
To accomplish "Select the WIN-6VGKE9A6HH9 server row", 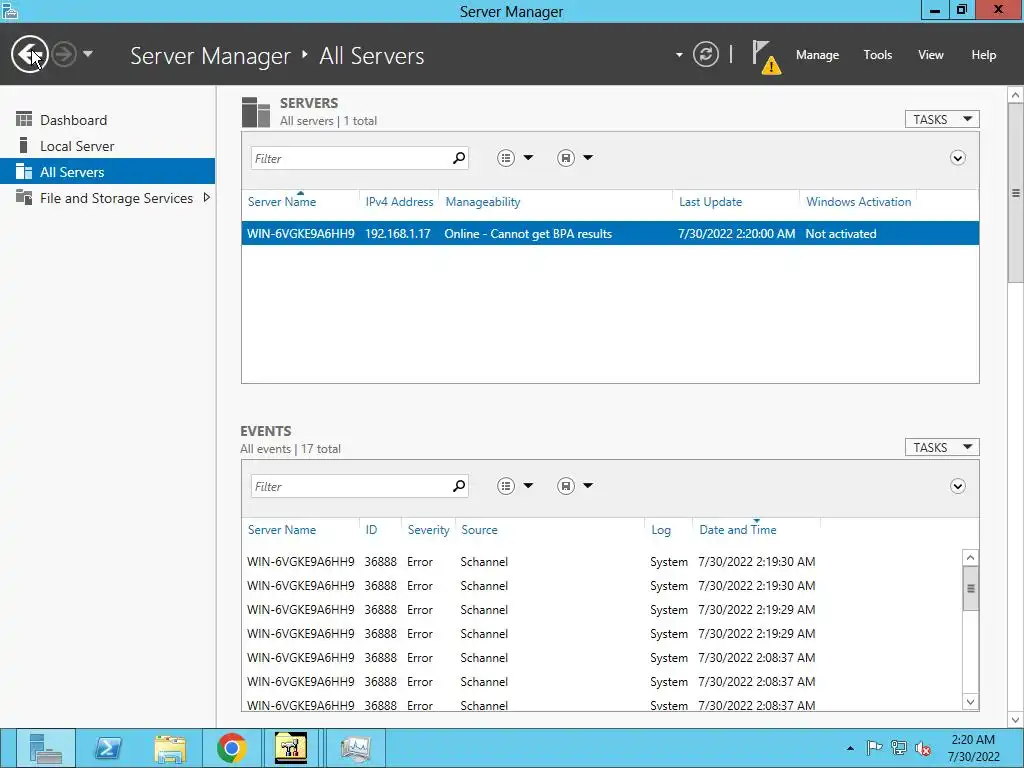I will [610, 233].
